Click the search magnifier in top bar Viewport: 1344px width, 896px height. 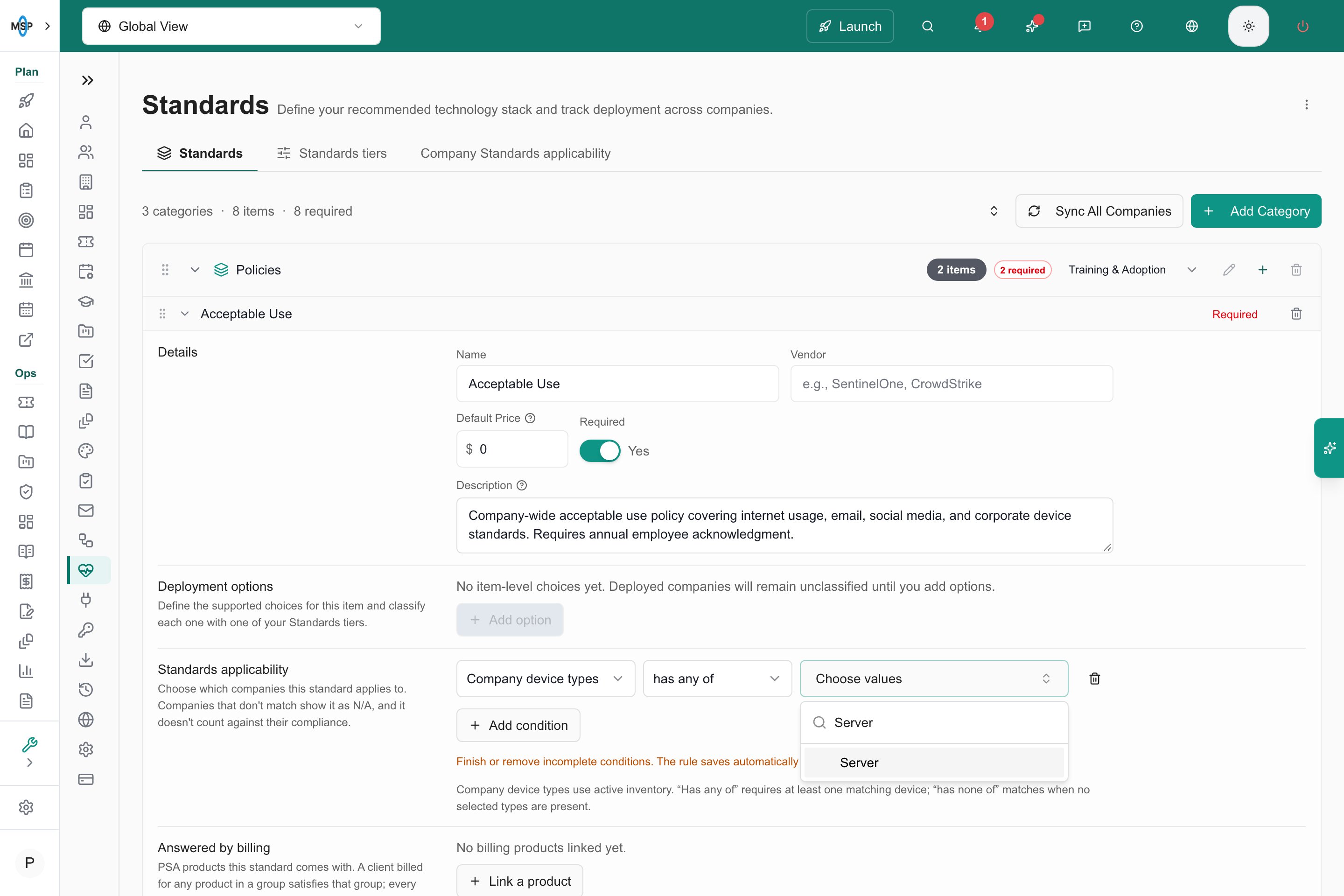point(927,26)
